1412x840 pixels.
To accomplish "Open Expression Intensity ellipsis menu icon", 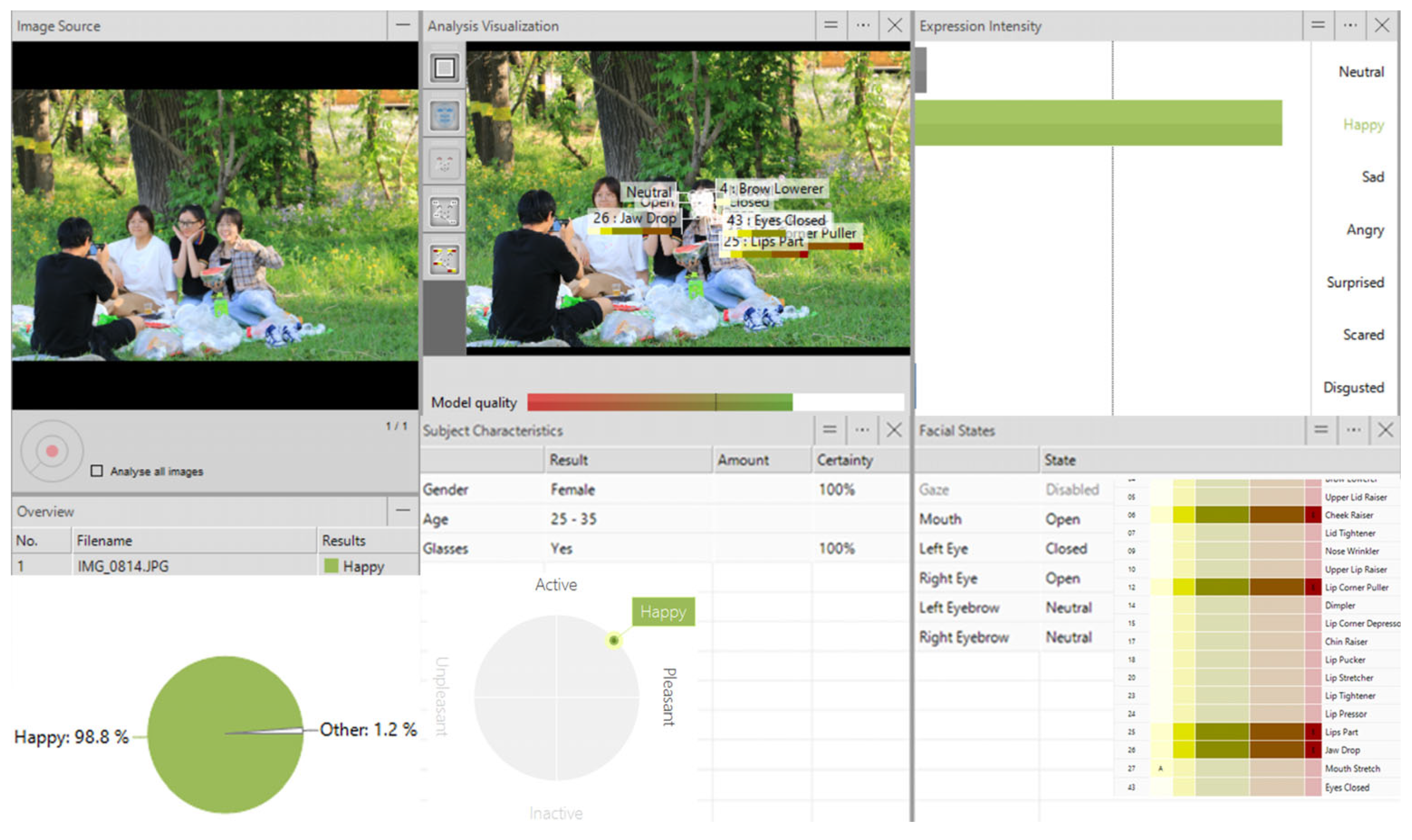I will (1350, 25).
